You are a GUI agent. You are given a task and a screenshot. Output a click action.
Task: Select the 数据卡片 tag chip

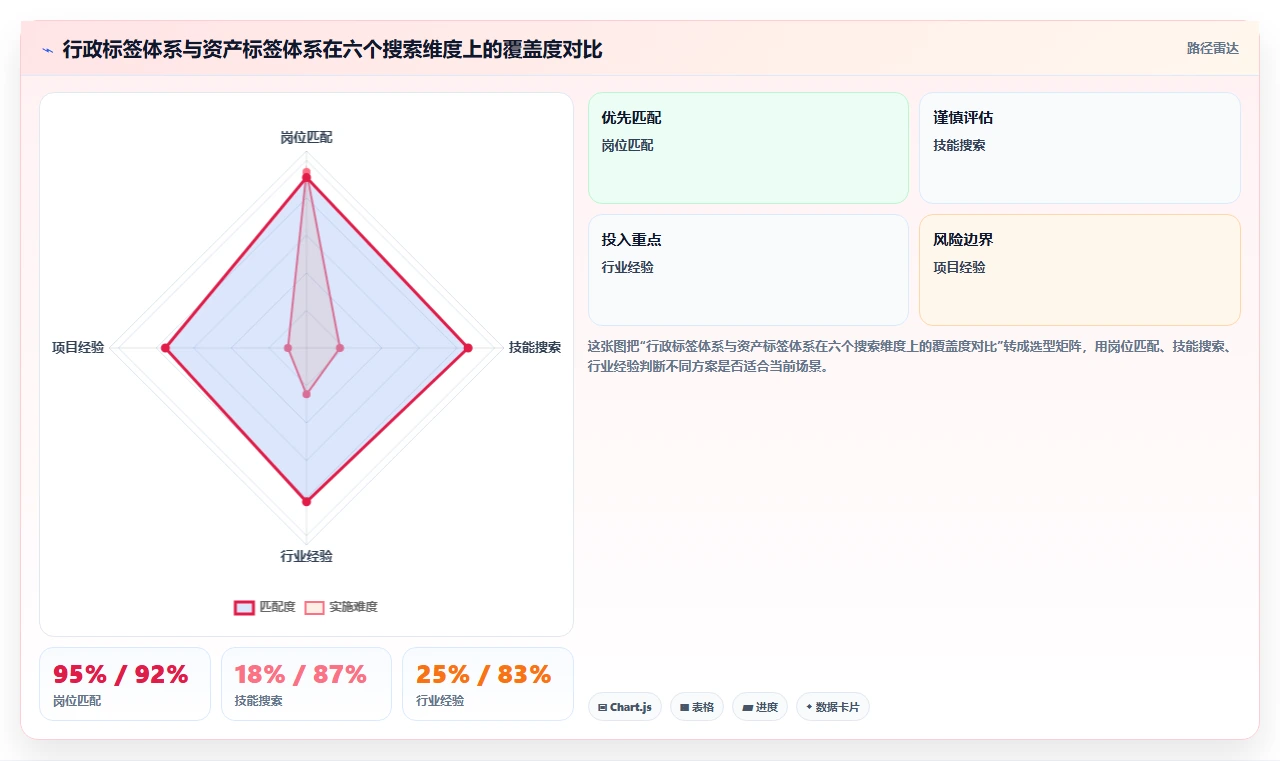click(833, 707)
